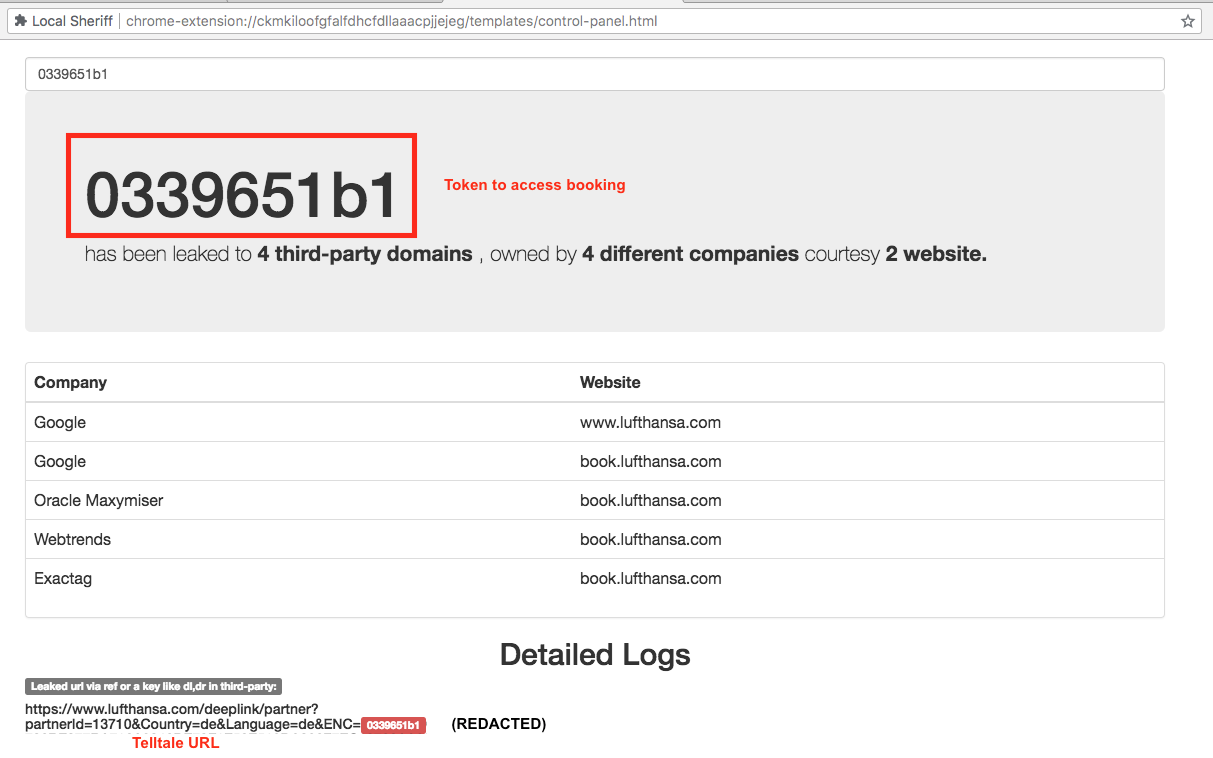Click the www.lufthansa.com website cell

click(650, 422)
